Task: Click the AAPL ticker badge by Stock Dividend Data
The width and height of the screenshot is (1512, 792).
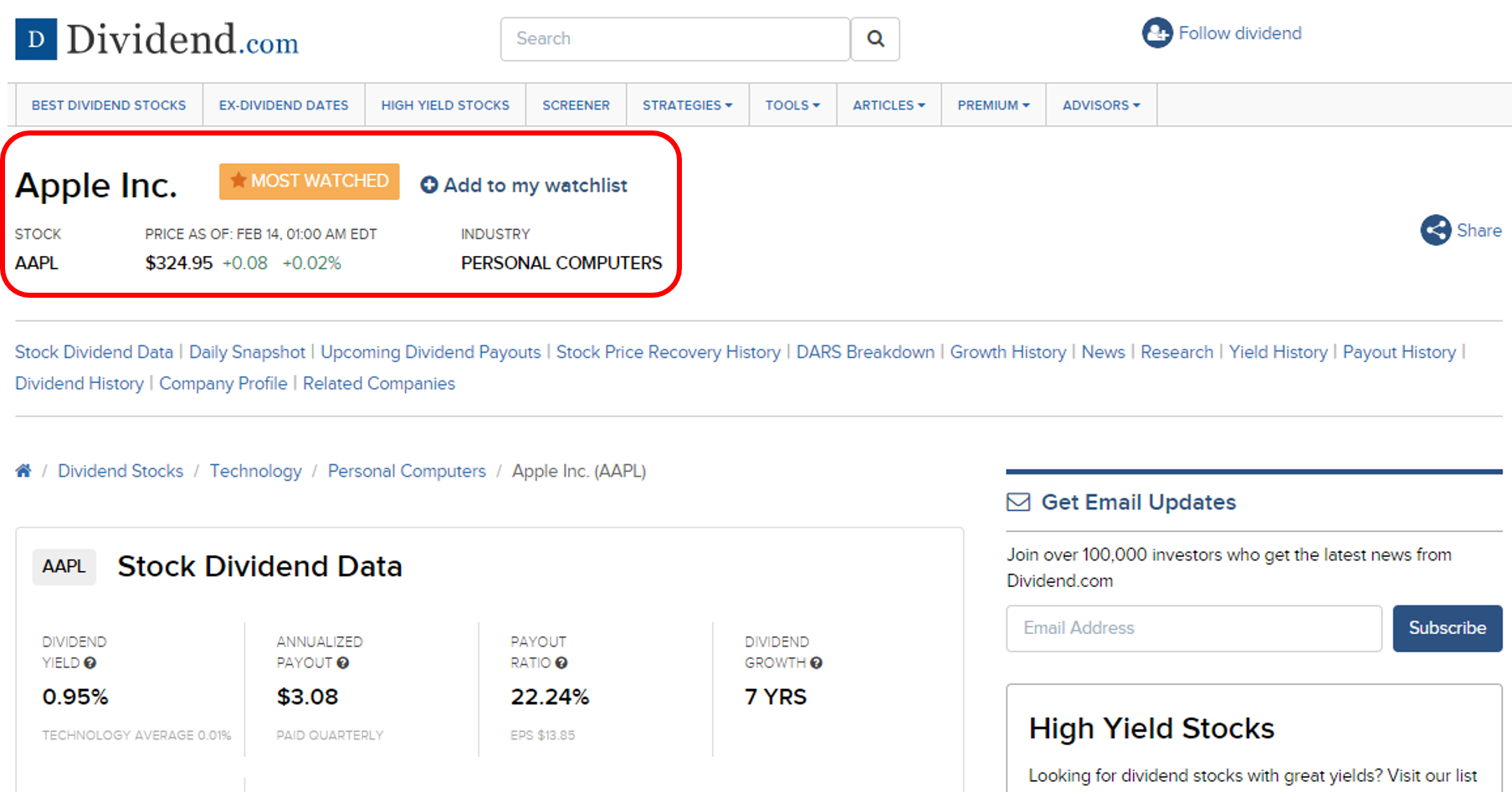Action: 64,566
